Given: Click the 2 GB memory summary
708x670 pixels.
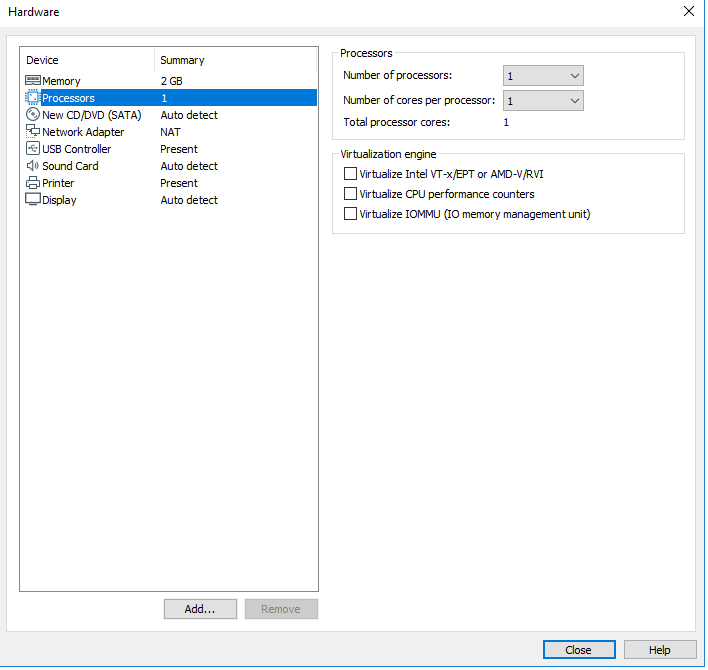Looking at the screenshot, I should click(x=172, y=81).
